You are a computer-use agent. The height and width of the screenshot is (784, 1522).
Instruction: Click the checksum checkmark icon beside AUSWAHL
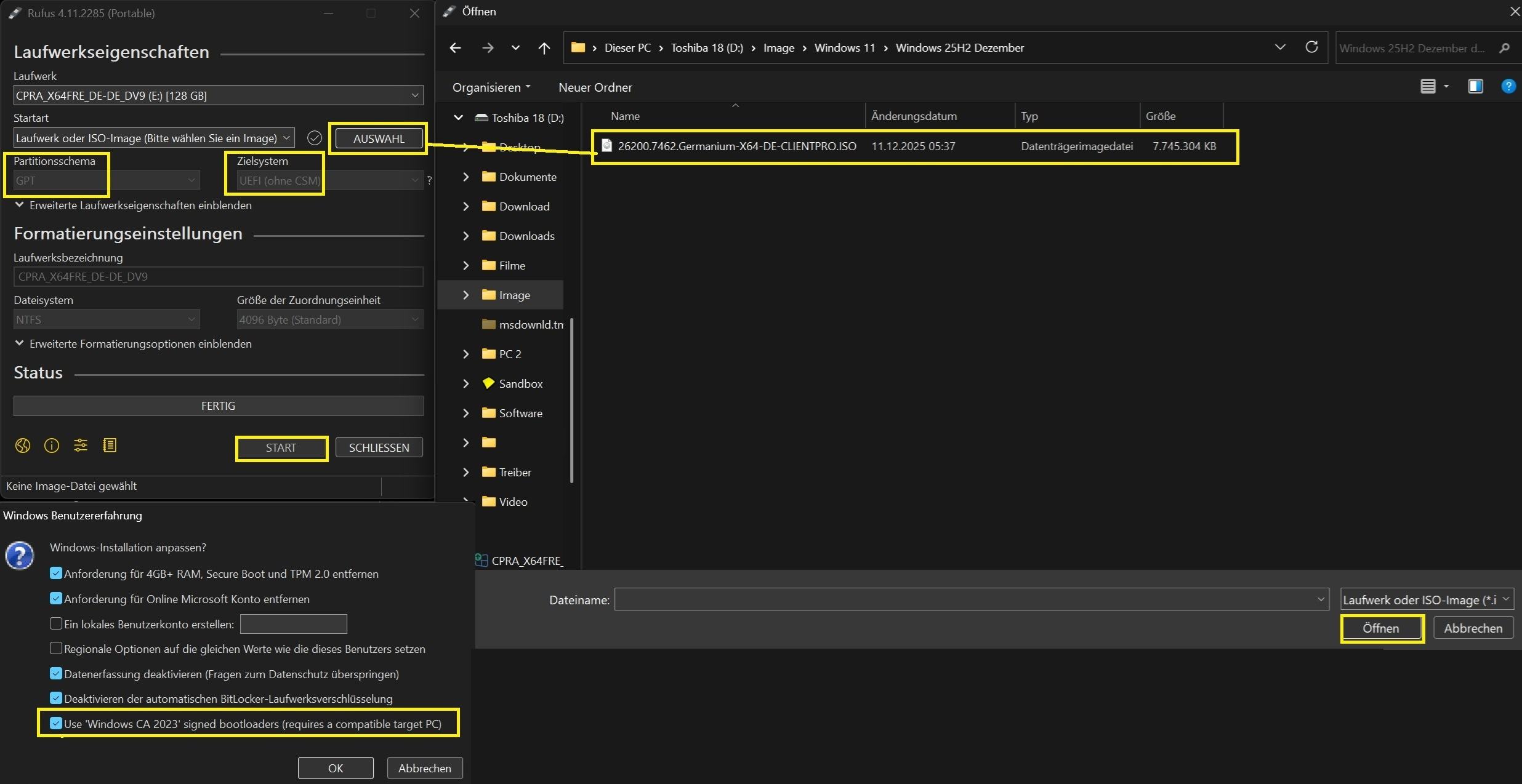pyautogui.click(x=315, y=138)
